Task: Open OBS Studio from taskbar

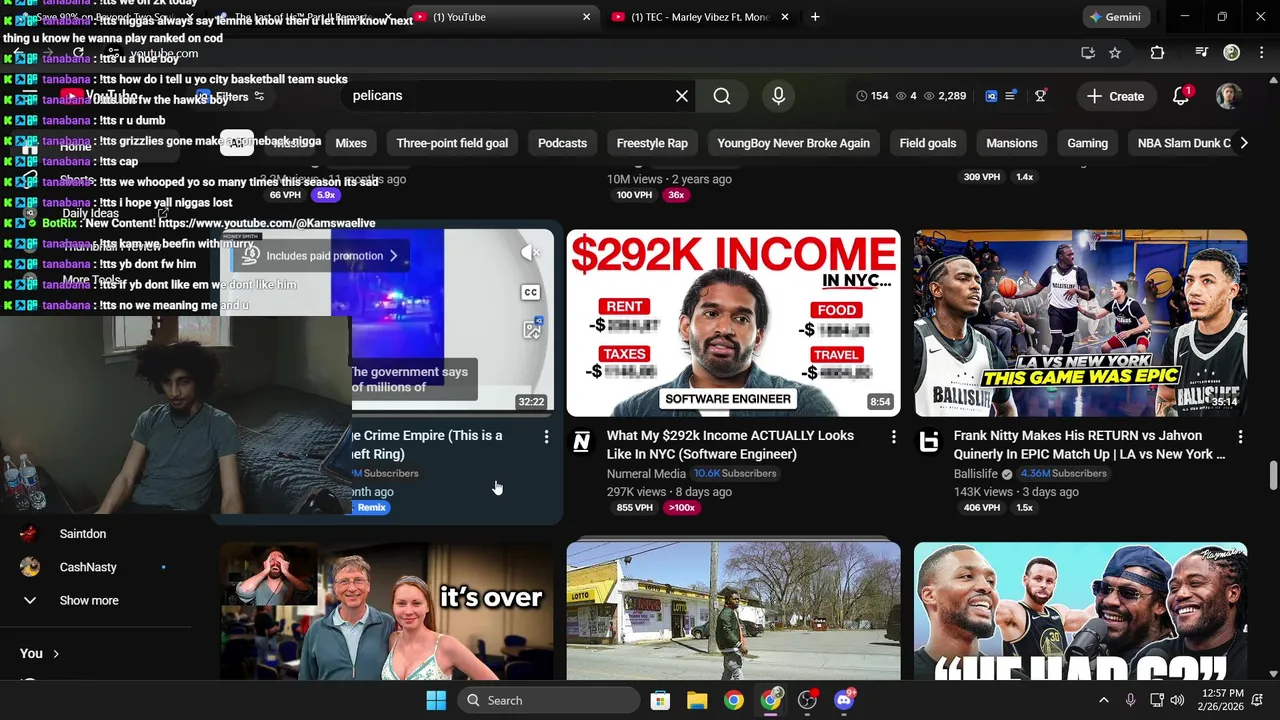Action: [x=807, y=700]
